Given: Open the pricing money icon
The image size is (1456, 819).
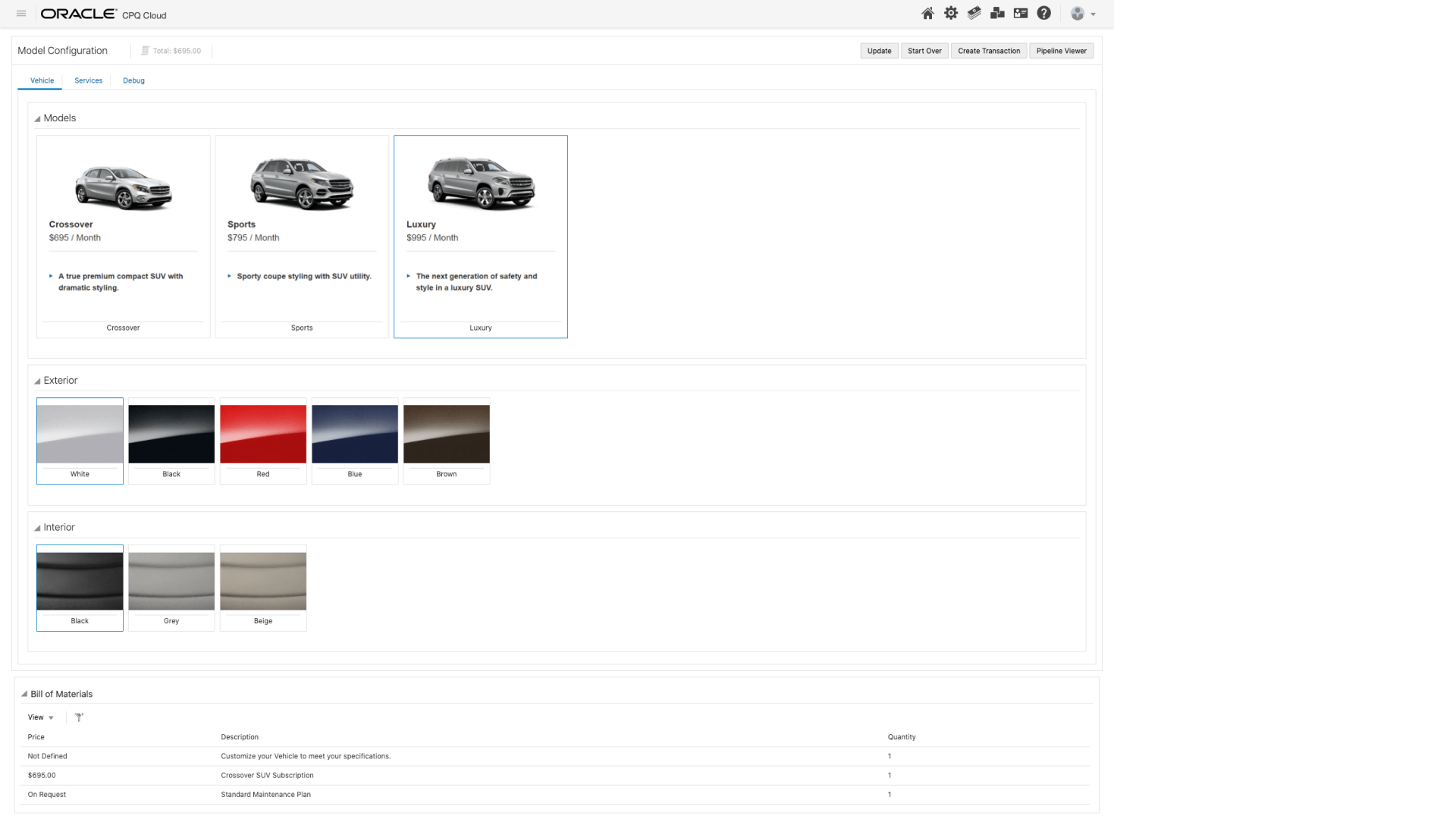Looking at the screenshot, I should pyautogui.click(x=974, y=13).
